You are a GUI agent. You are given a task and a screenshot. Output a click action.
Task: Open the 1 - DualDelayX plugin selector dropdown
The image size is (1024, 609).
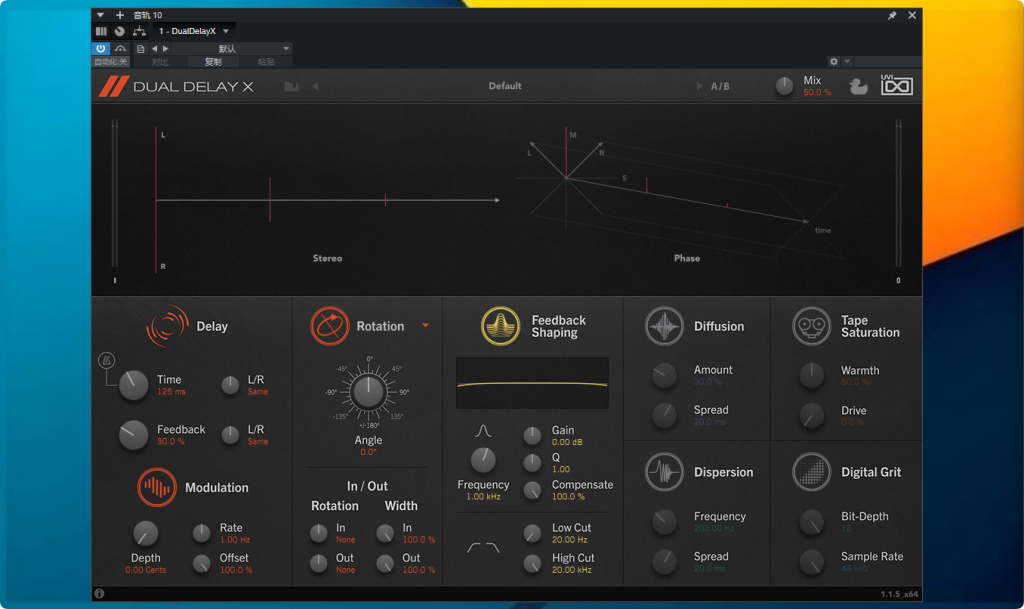pyautogui.click(x=193, y=31)
